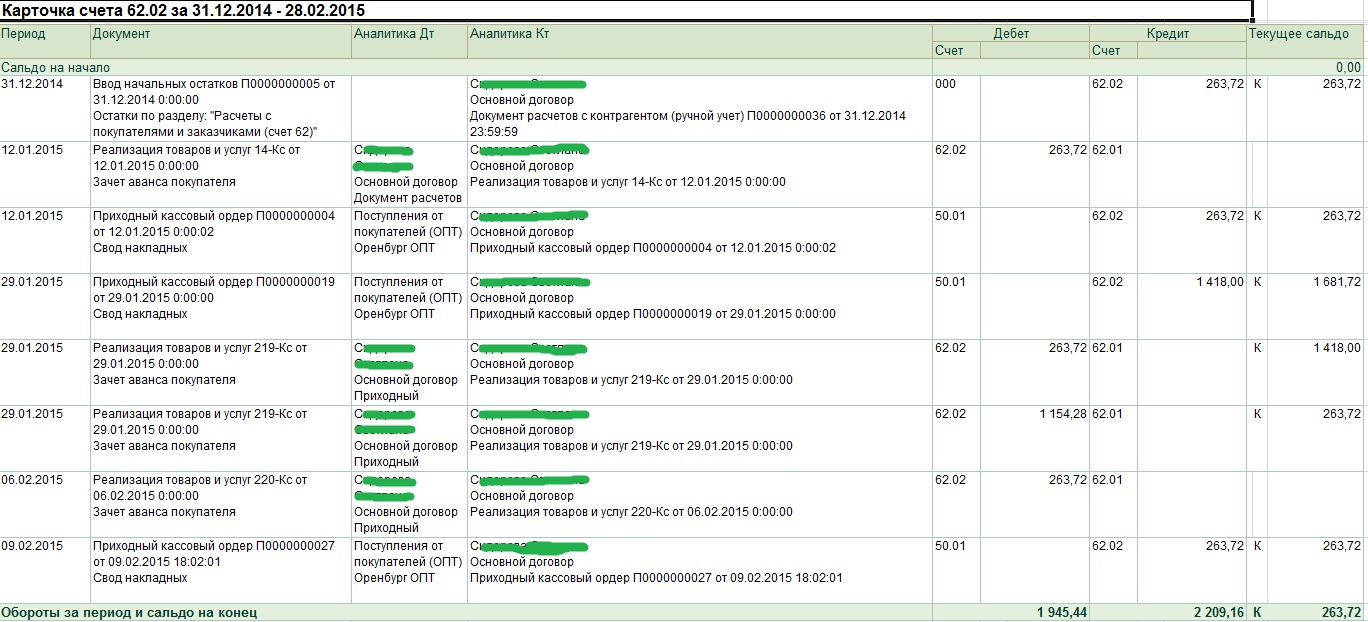This screenshot has width=1368, height=622.
Task: Select the "Аналитика Дт" column header
Action: point(409,41)
